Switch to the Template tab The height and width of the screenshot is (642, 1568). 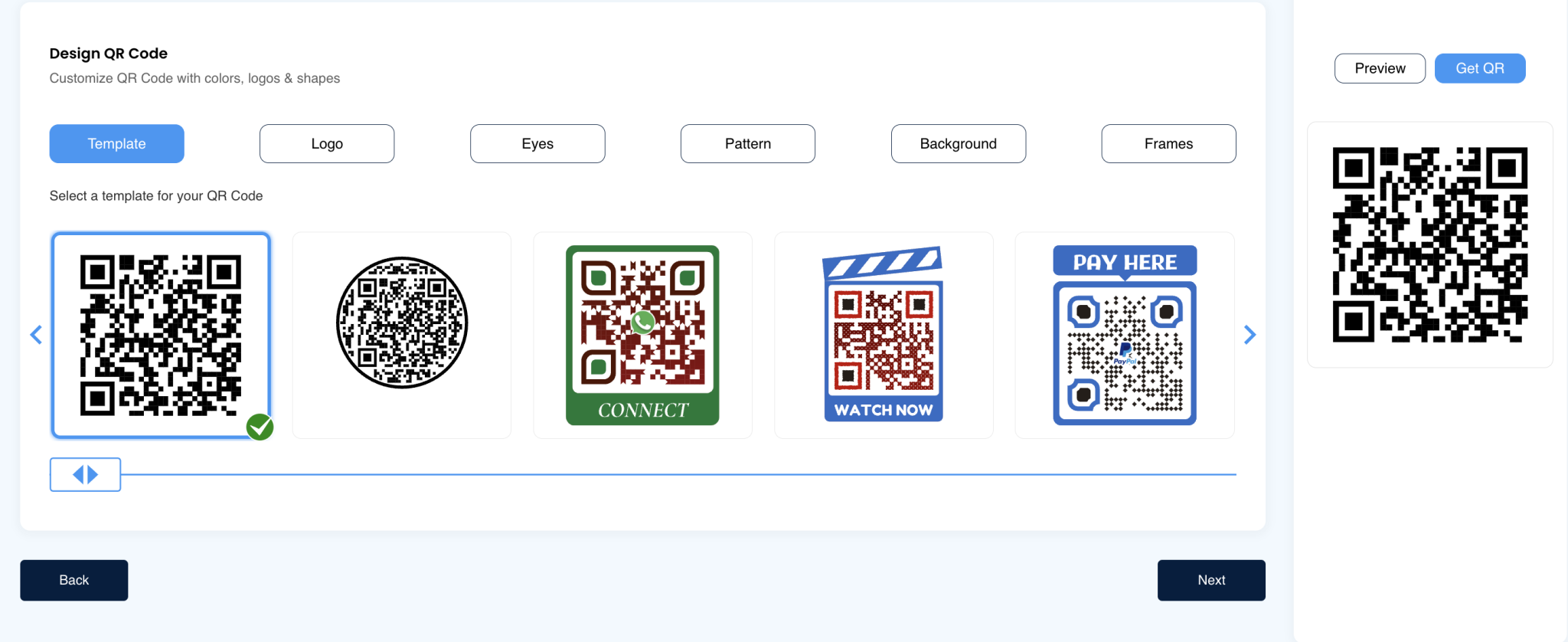(117, 144)
